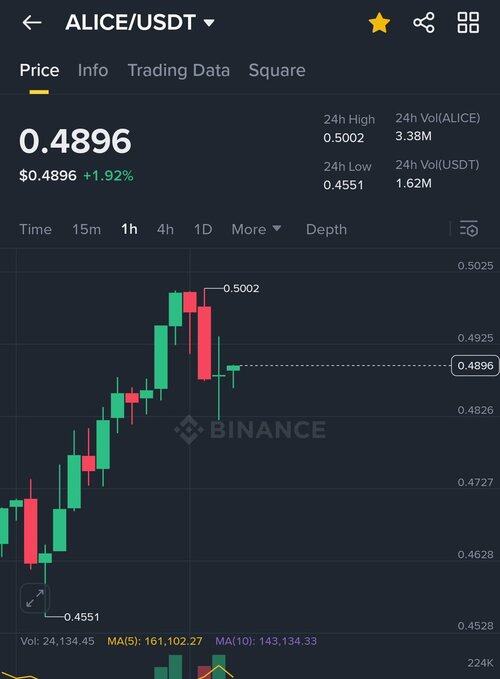Switch to Time line chart
This screenshot has height=679, width=500.
click(x=35, y=229)
